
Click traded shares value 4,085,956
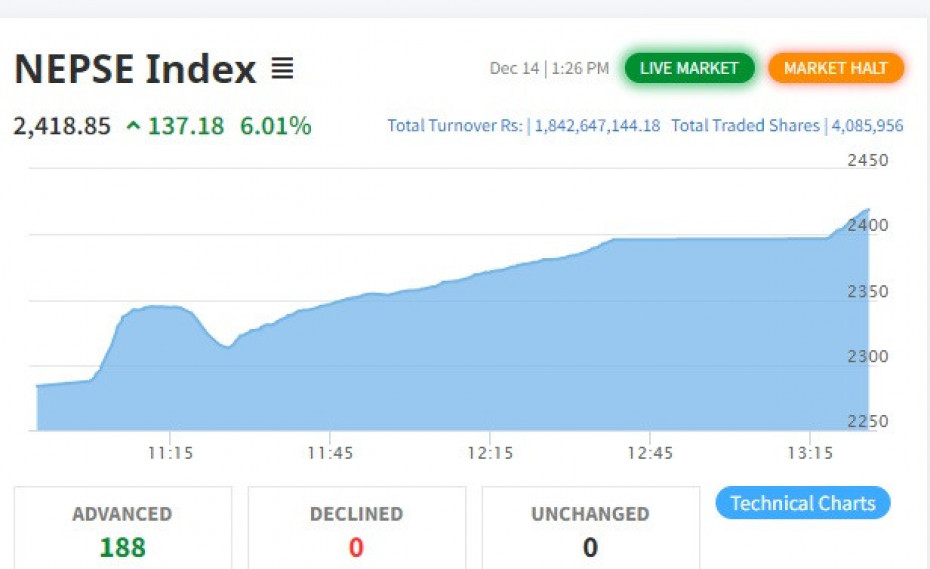[x=867, y=126]
